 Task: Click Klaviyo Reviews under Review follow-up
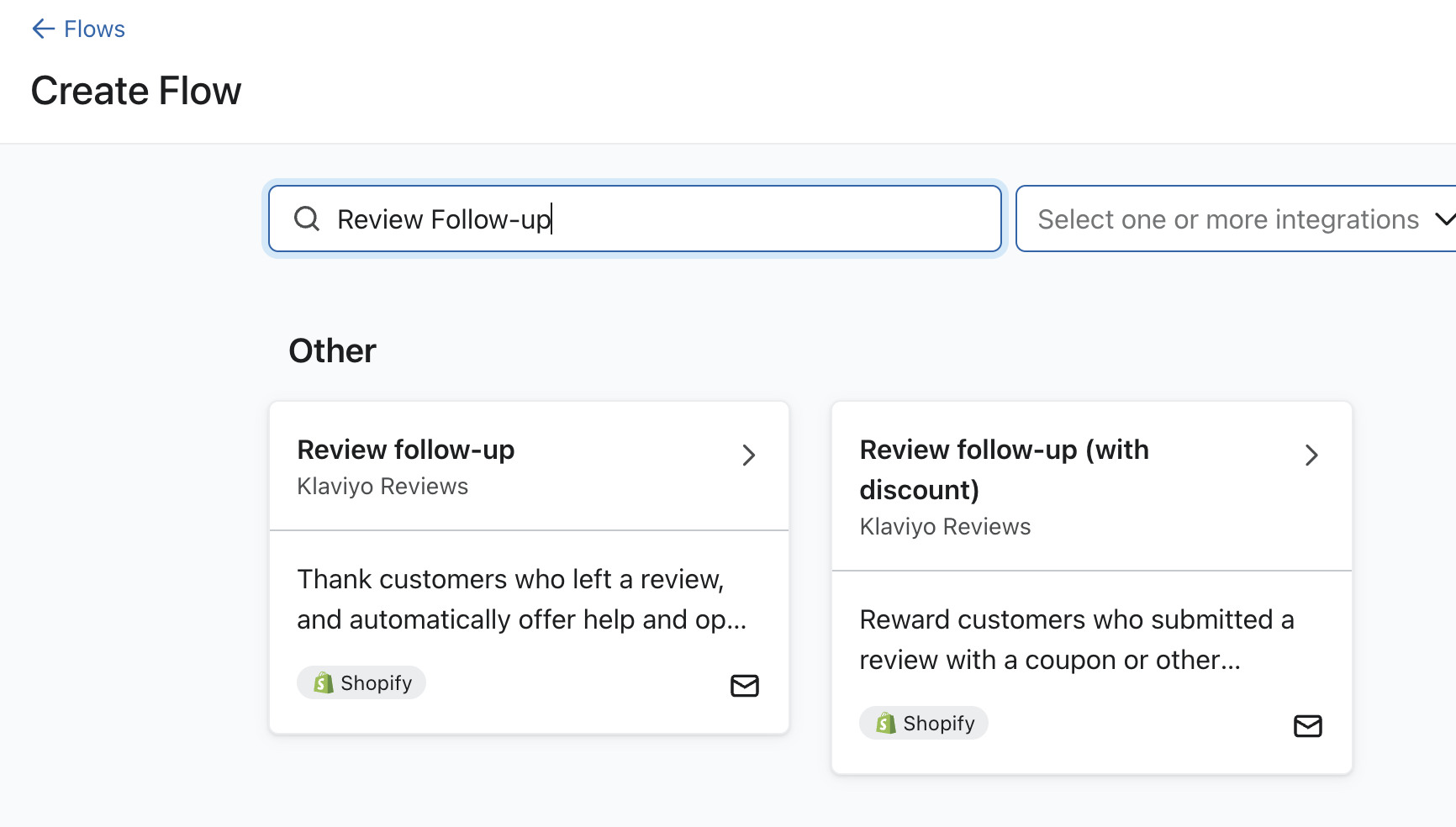[x=382, y=486]
